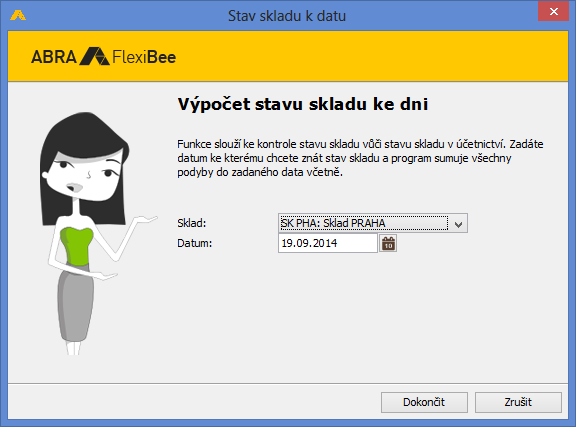Click the FlexiBee app icon in the title bar
Viewport: 576px width, 427px height.
18,15
